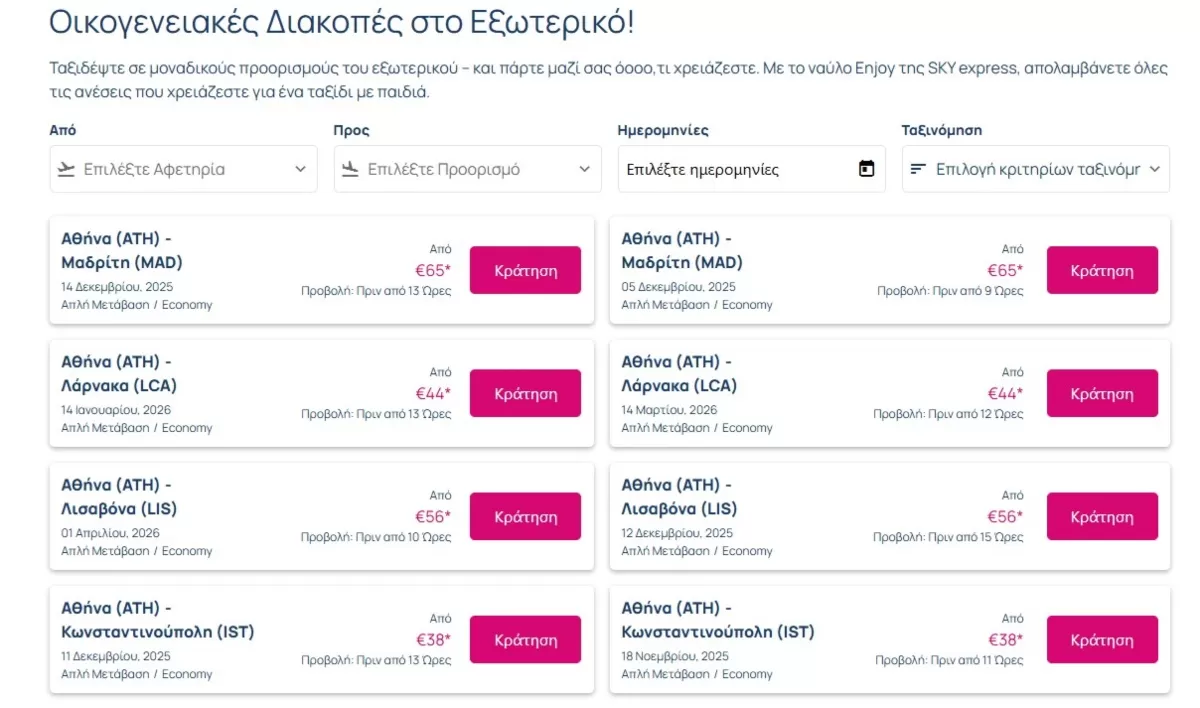Open the sorting criteria dropdown arrow
The image size is (1200, 708).
[x=1155, y=169]
